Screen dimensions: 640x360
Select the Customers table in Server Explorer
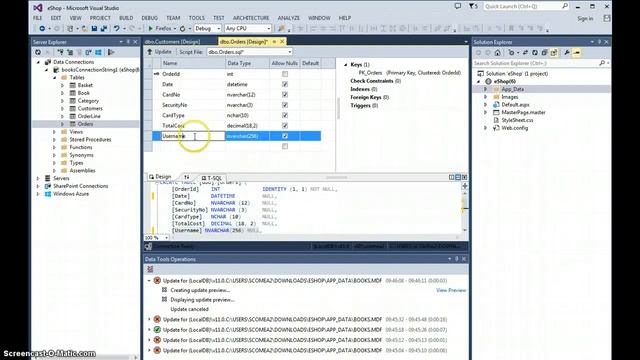click(90, 109)
